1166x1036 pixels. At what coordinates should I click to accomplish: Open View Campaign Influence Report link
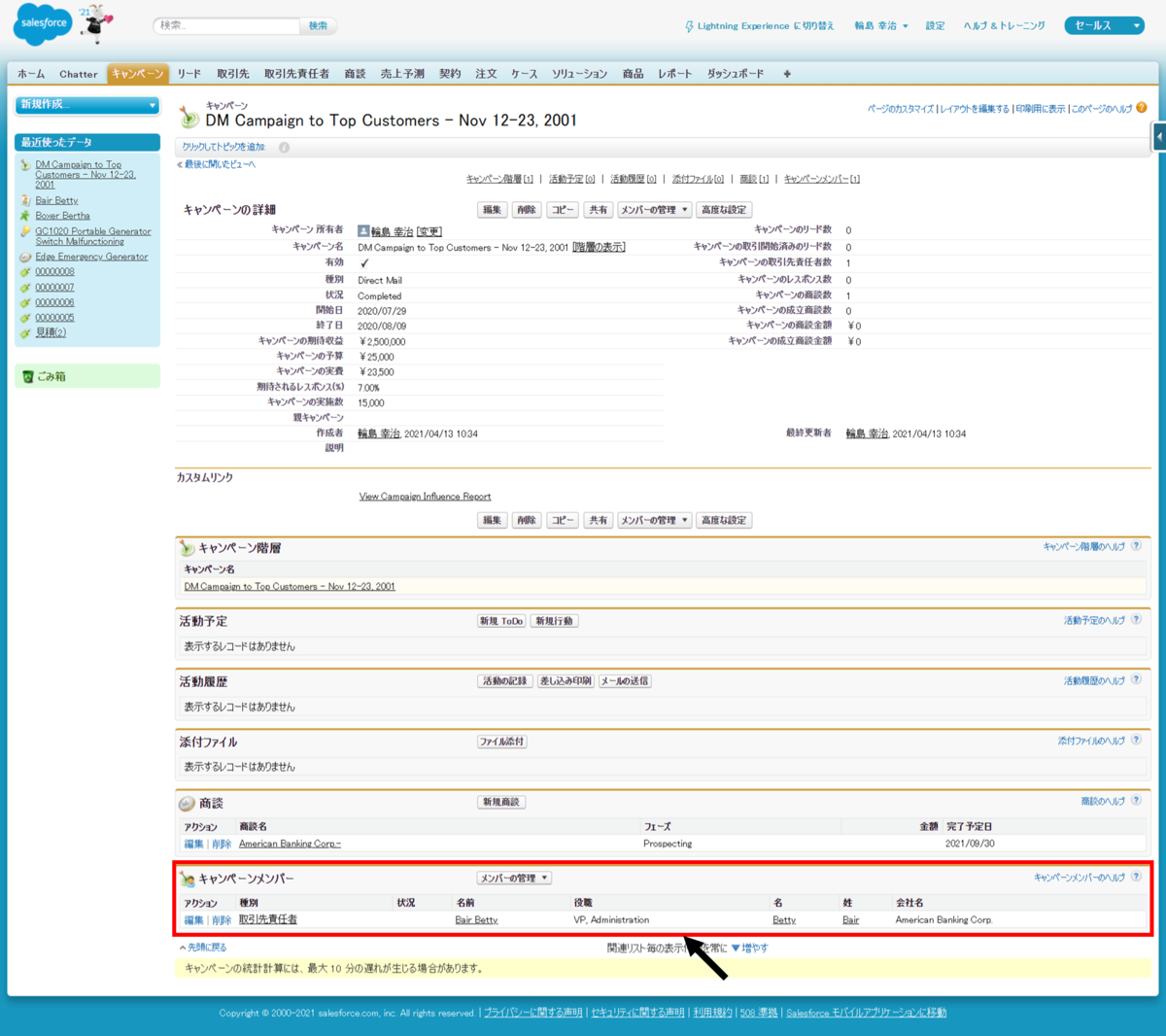[425, 497]
